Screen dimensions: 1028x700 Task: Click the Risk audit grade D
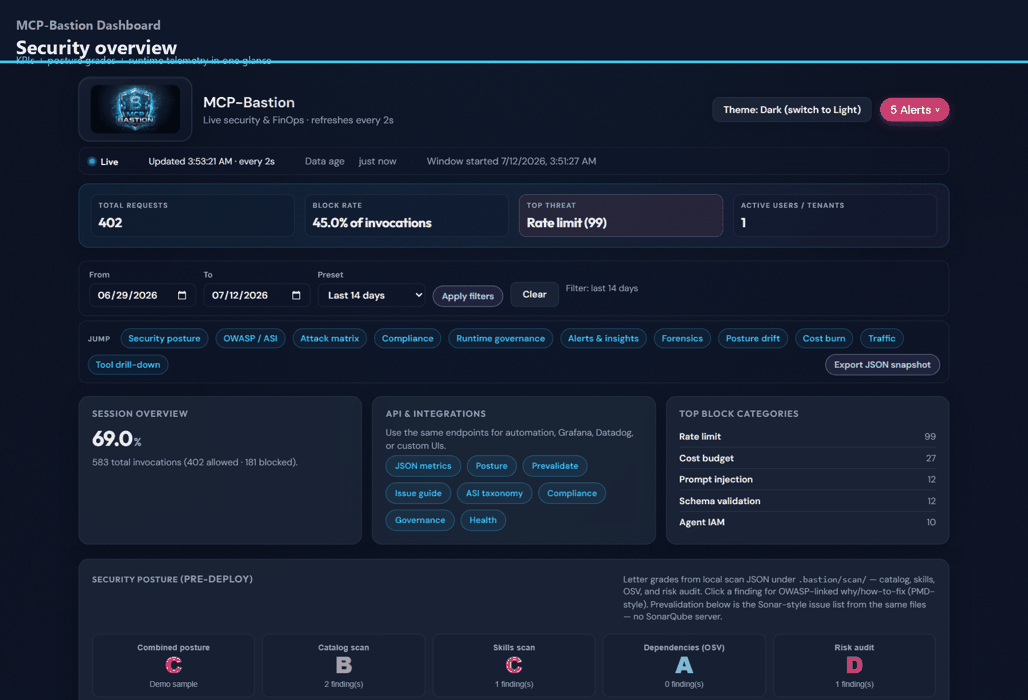pyautogui.click(x=854, y=665)
